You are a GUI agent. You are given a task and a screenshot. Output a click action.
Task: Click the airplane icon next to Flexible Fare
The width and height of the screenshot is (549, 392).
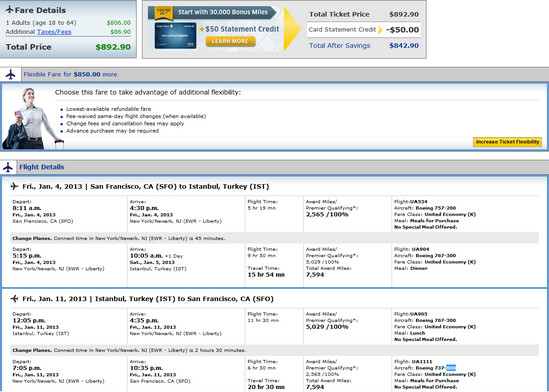11,74
